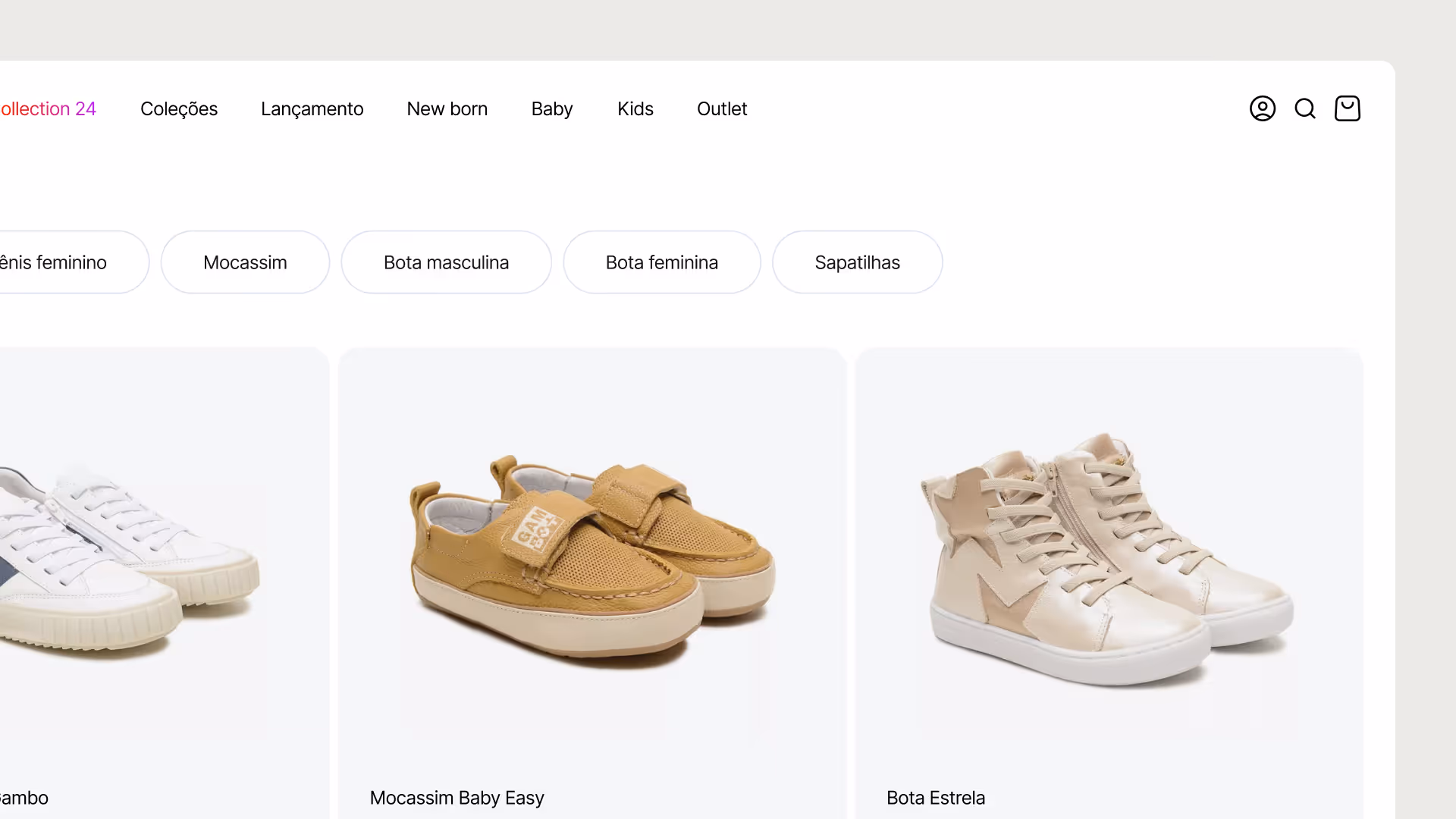Filter by Tênis feminino chip

[74, 262]
